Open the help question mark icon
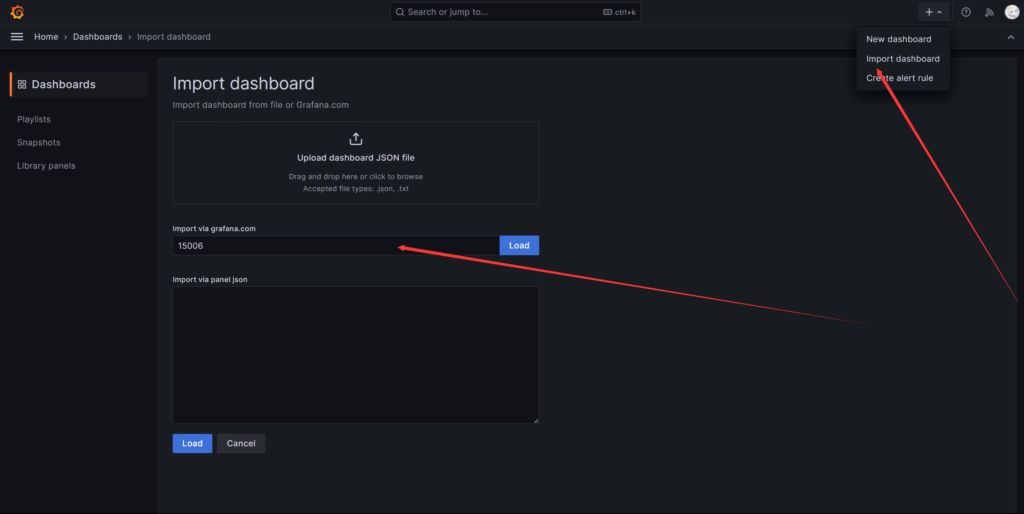 (x=966, y=12)
